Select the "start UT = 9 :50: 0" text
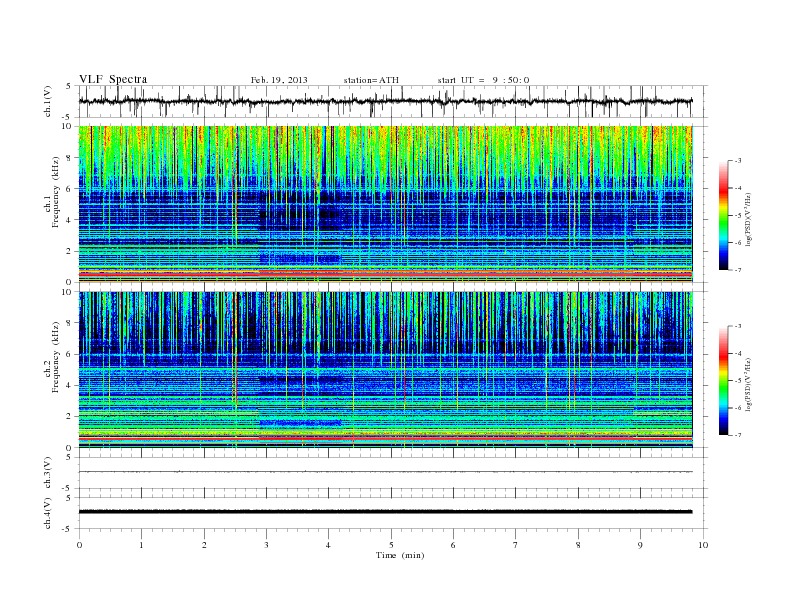The height and width of the screenshot is (612, 792). (483, 80)
